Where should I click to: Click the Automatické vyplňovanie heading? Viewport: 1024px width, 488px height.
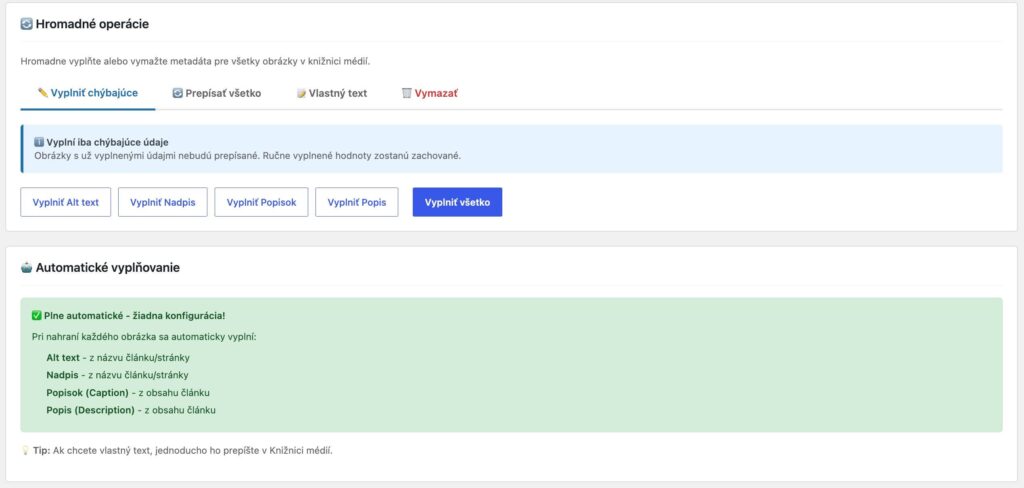click(x=108, y=268)
